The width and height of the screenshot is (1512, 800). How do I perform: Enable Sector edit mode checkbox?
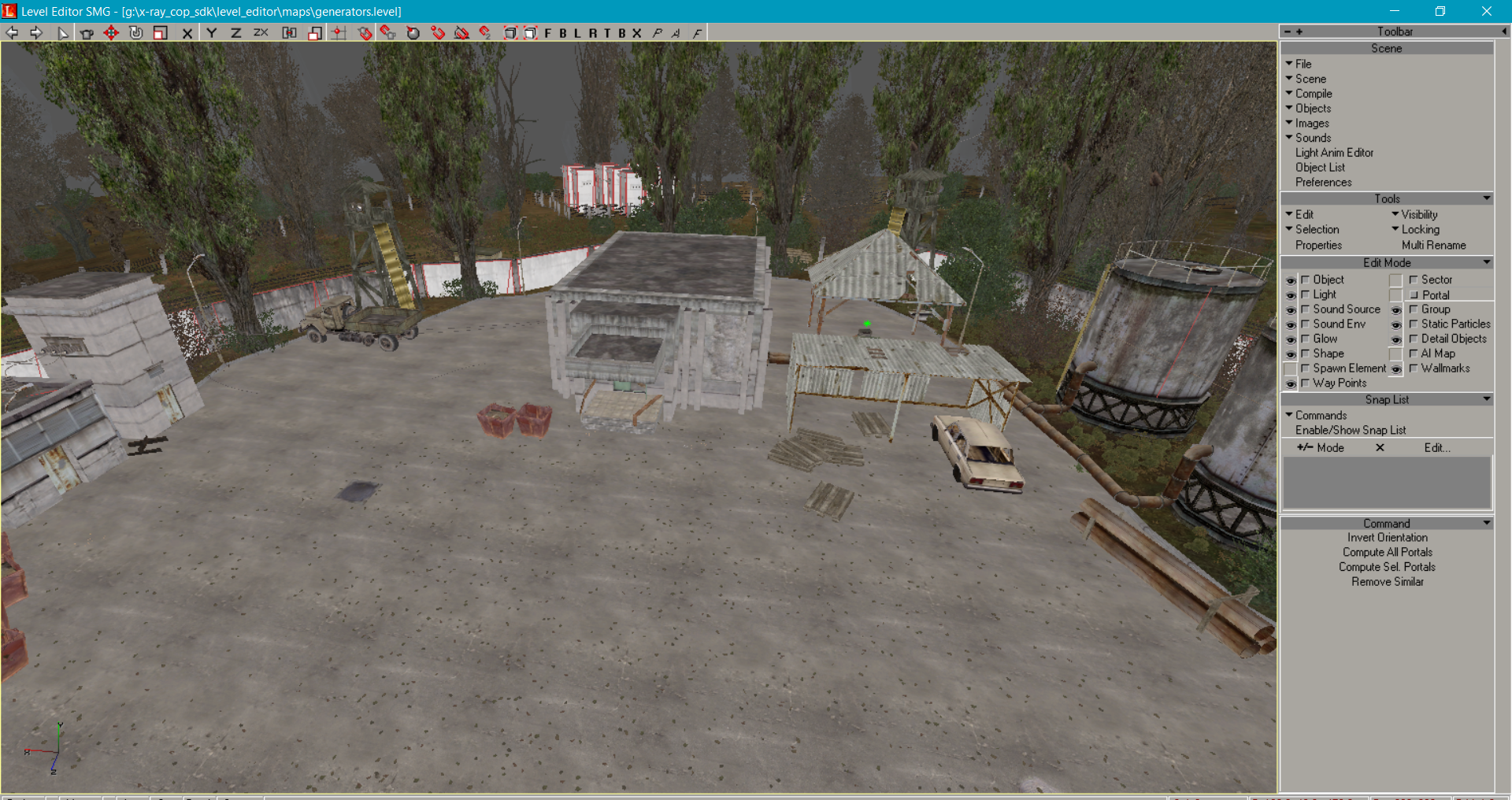coord(1414,280)
